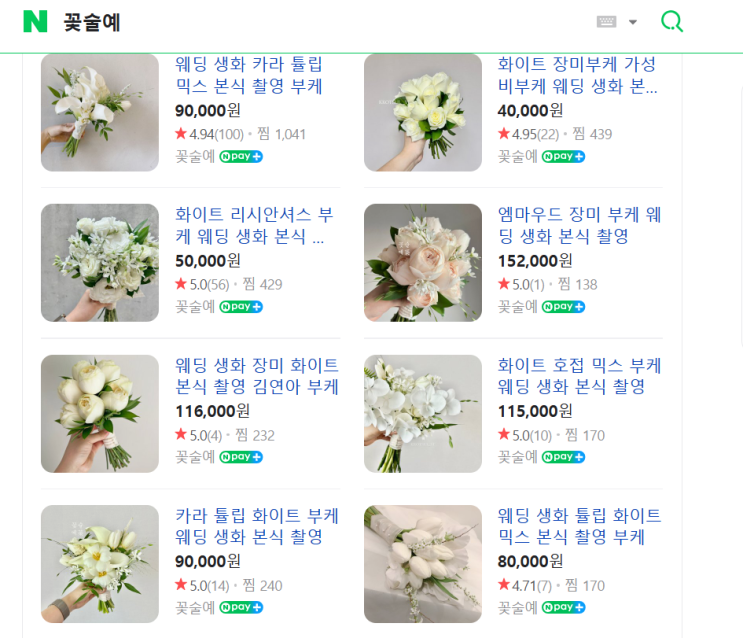Click Npay badge on 40,000원 white rose bouquet
The image size is (743, 638).
(564, 156)
